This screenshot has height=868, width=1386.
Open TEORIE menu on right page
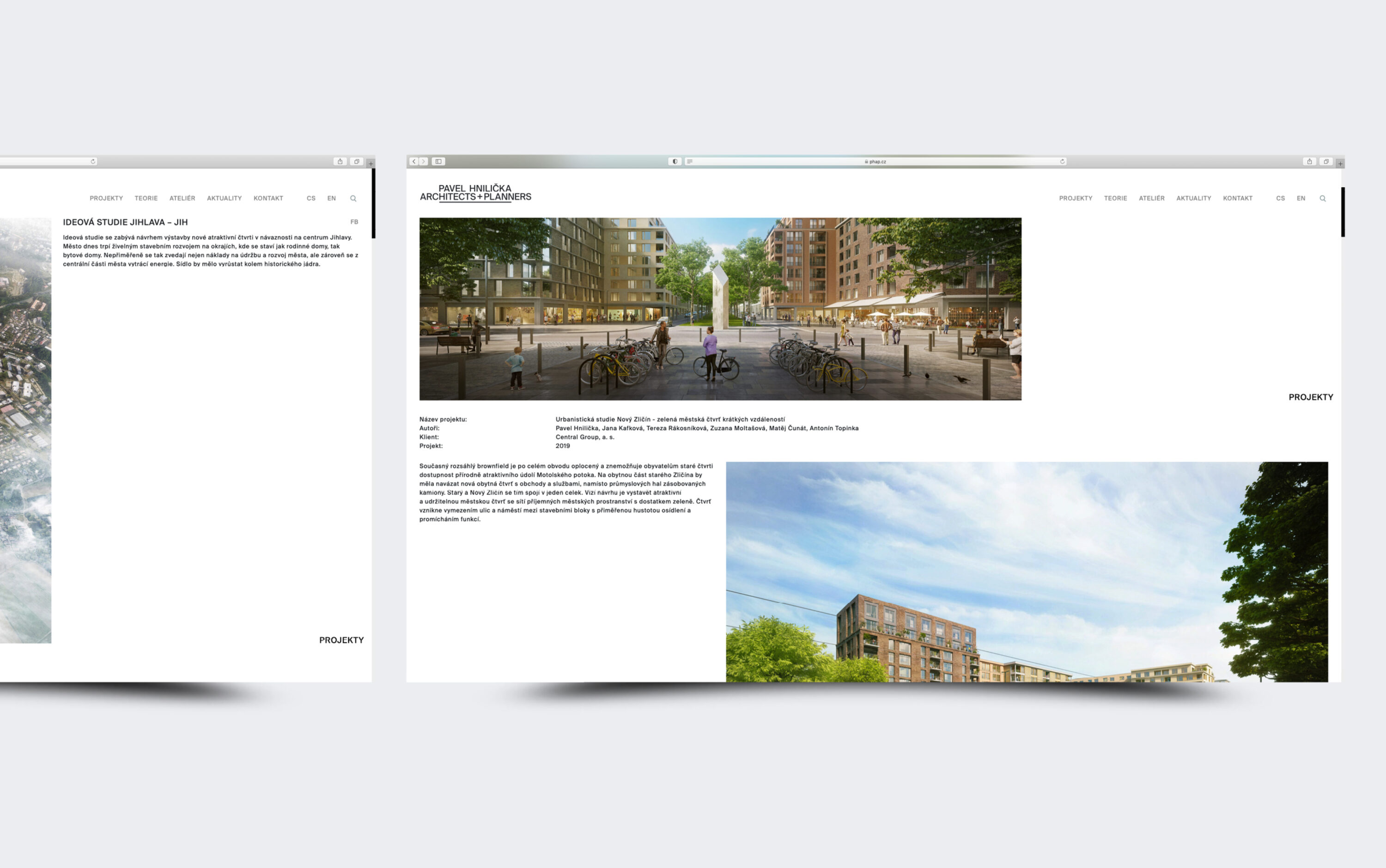pyautogui.click(x=1115, y=198)
